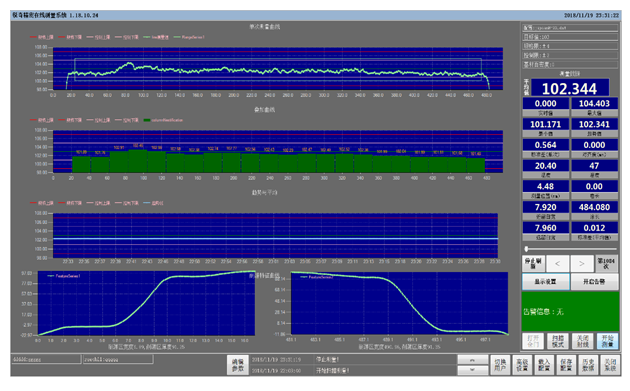Click the second status field at bottom-left

118,359
